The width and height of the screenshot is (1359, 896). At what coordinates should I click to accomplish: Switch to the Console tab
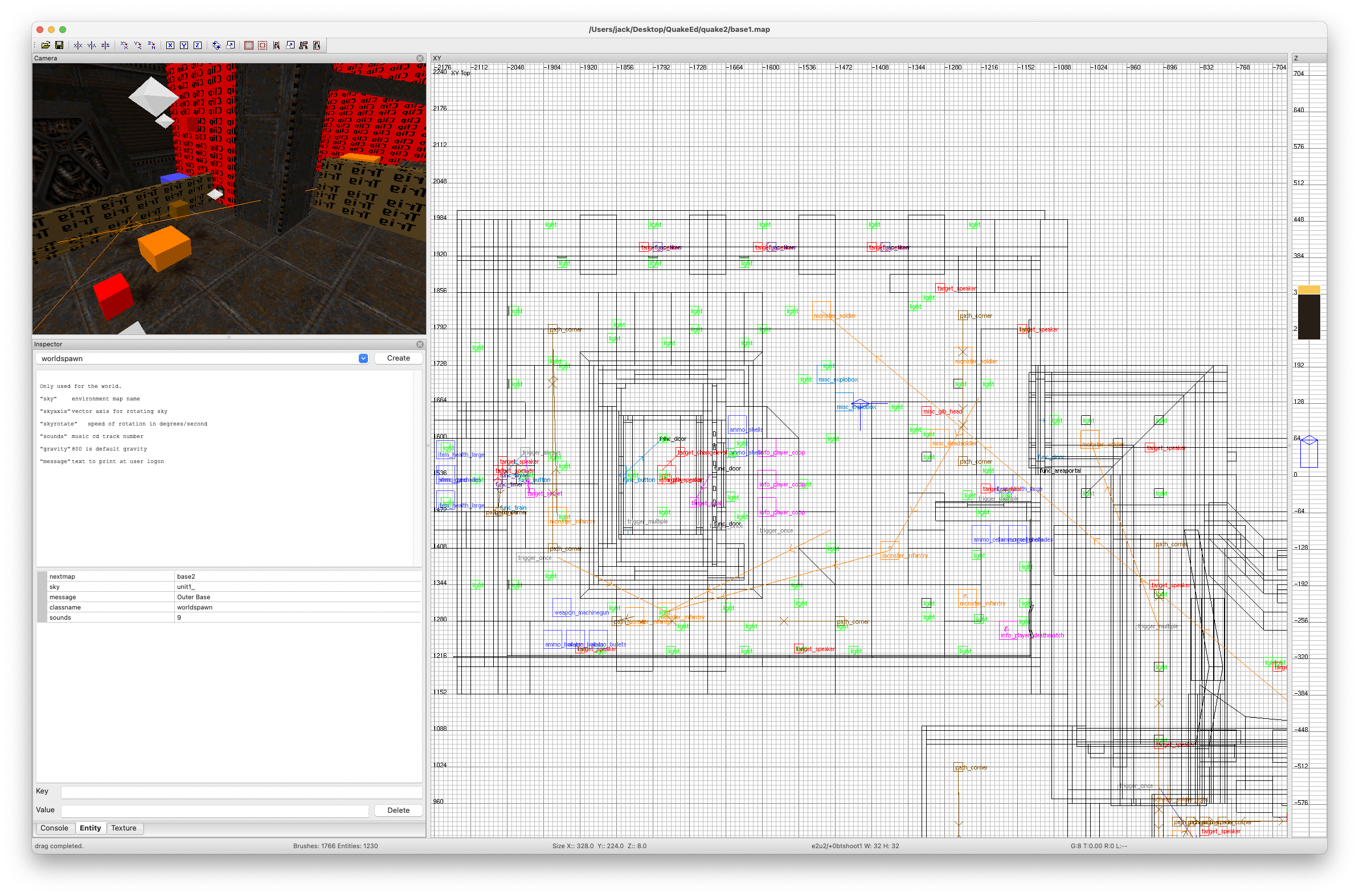pos(54,829)
